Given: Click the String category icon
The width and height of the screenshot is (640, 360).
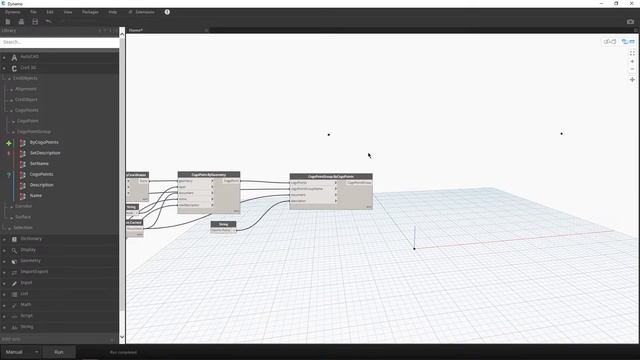Looking at the screenshot, I should click(14, 327).
